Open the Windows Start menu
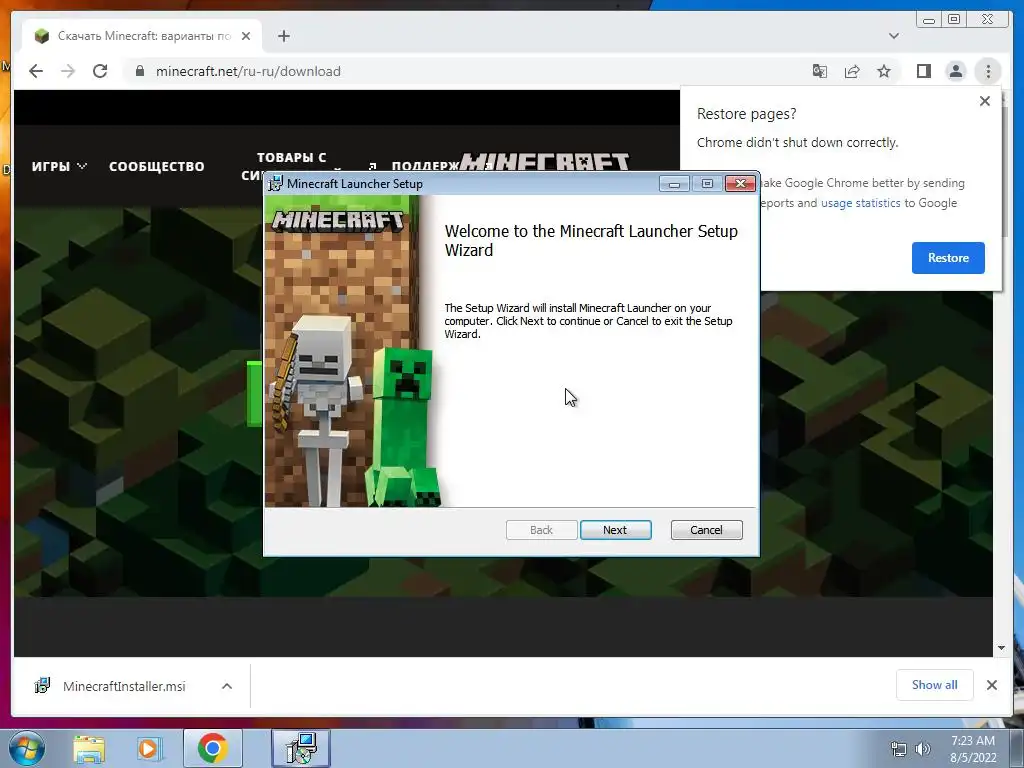 [x=26, y=748]
